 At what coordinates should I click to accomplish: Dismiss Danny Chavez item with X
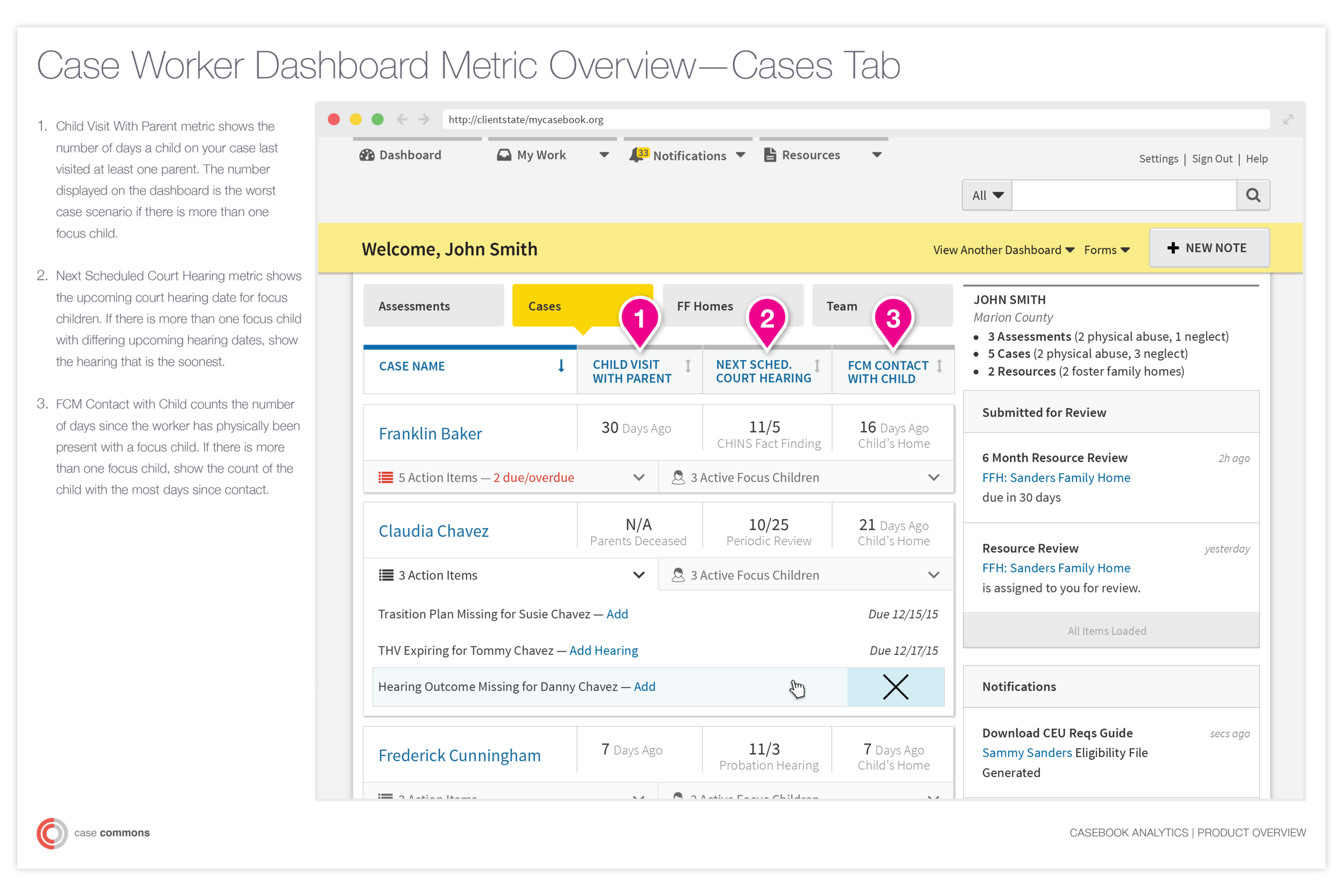click(895, 687)
